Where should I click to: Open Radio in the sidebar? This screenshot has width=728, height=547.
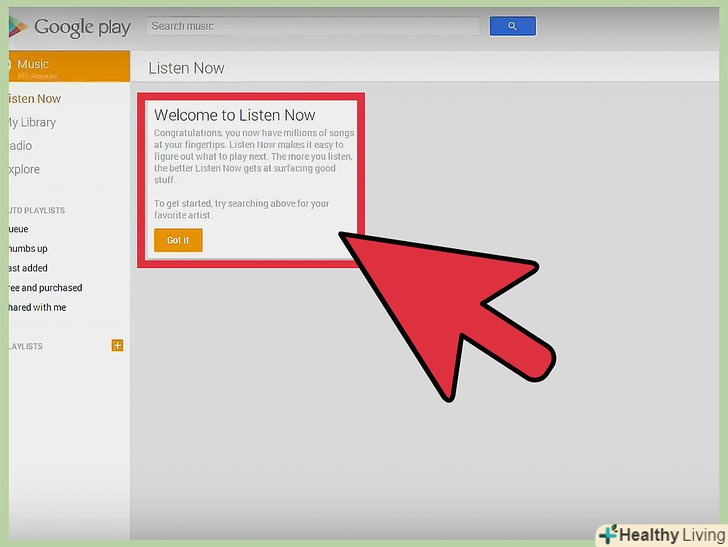[x=20, y=146]
